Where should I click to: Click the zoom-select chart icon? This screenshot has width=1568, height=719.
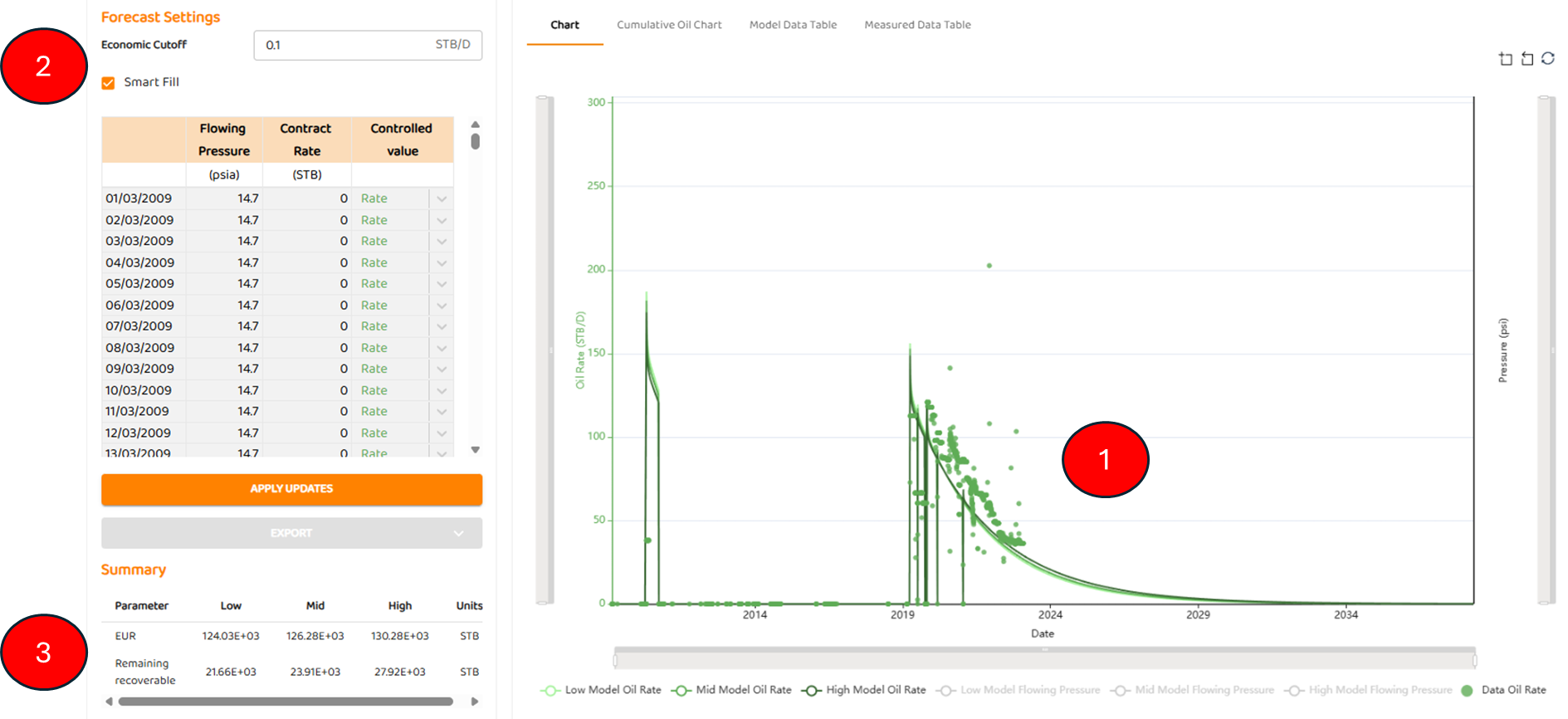tap(1505, 59)
